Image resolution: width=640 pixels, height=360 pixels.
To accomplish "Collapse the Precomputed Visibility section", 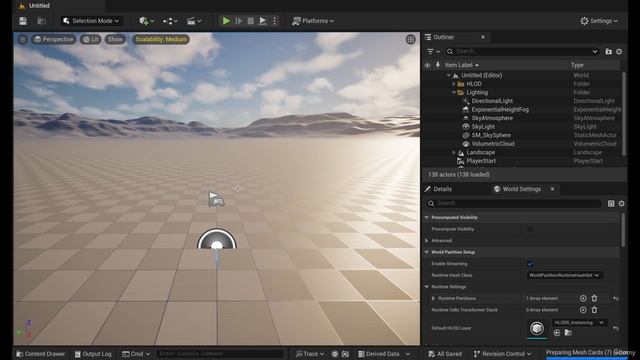I will pyautogui.click(x=427, y=218).
